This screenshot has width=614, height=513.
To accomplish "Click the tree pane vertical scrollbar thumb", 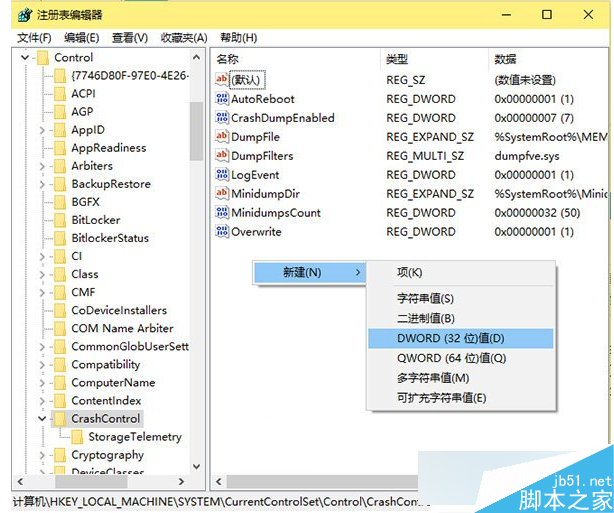I will coord(197,131).
